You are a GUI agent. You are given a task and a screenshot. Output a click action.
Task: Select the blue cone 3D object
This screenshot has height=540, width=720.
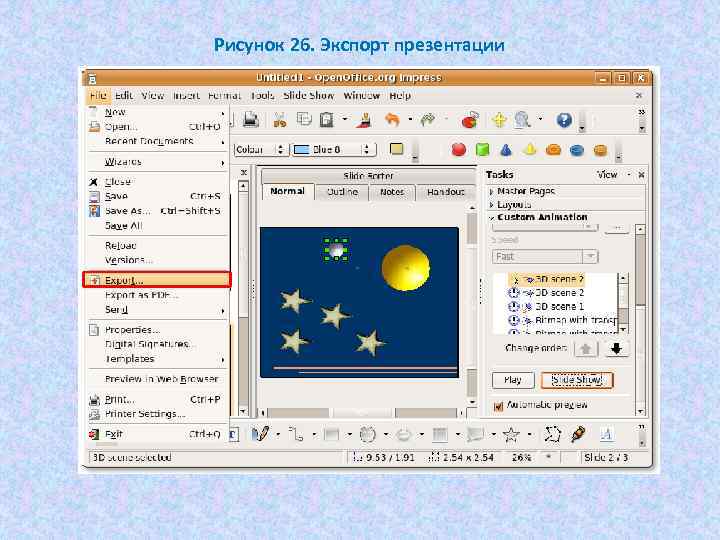point(506,150)
